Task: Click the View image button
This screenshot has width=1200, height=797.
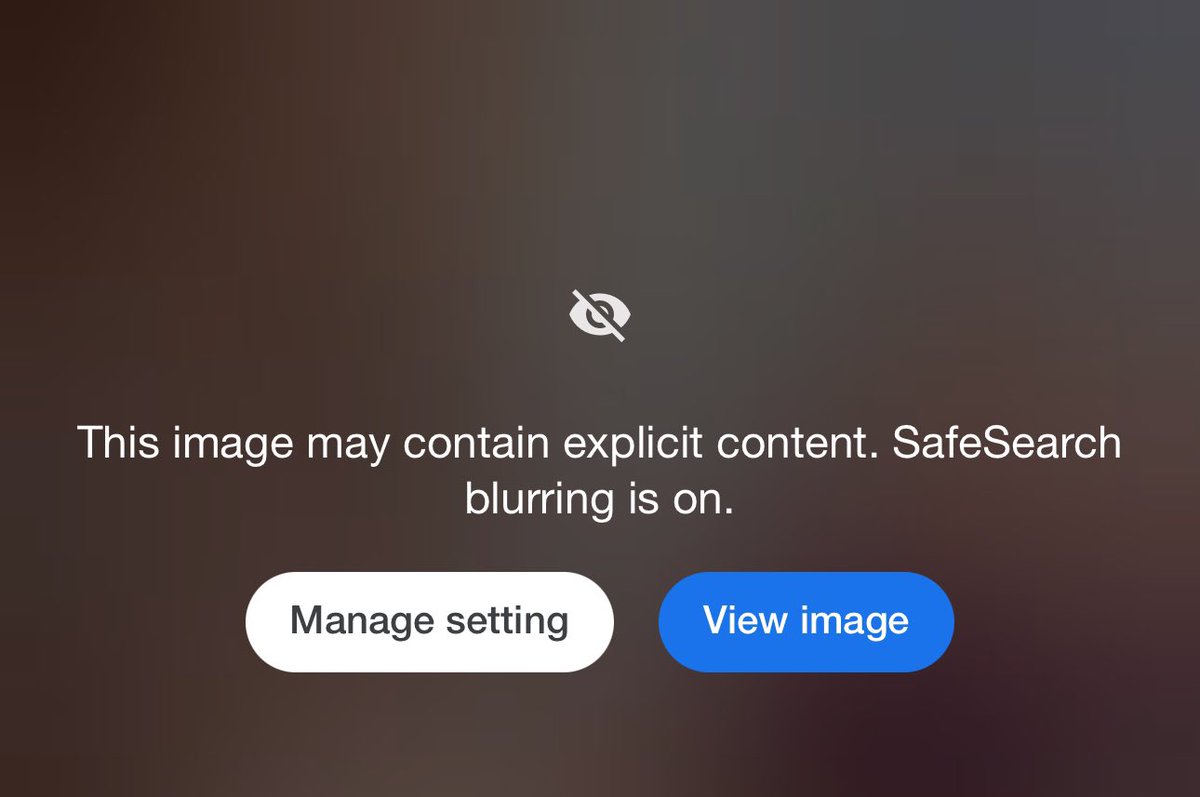Action: coord(806,621)
